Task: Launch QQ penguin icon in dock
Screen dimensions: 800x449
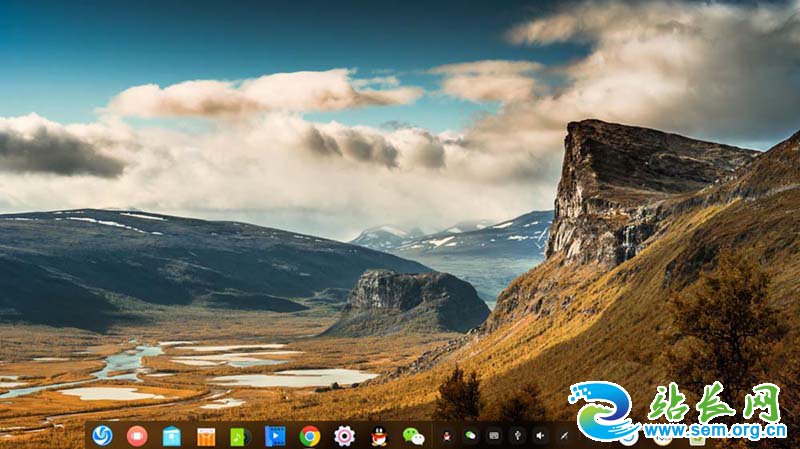Action: click(x=379, y=435)
